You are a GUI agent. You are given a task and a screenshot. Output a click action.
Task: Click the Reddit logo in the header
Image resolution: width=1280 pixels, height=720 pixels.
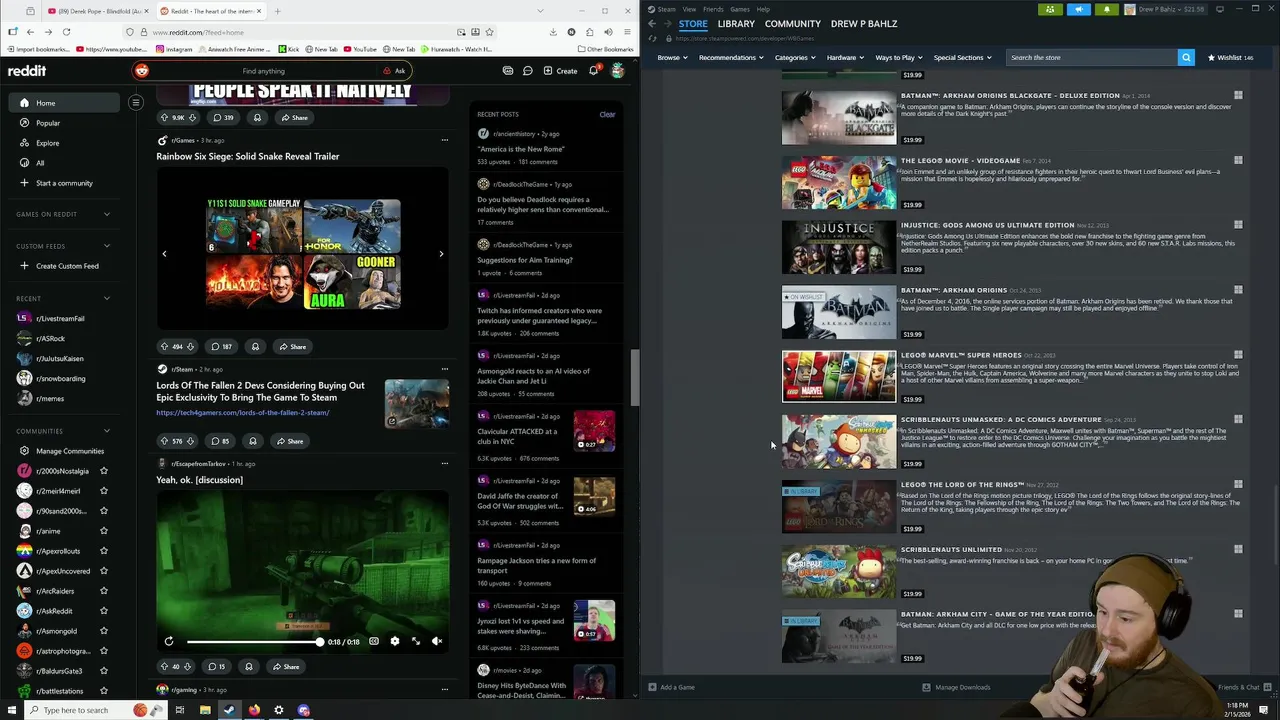(x=27, y=71)
